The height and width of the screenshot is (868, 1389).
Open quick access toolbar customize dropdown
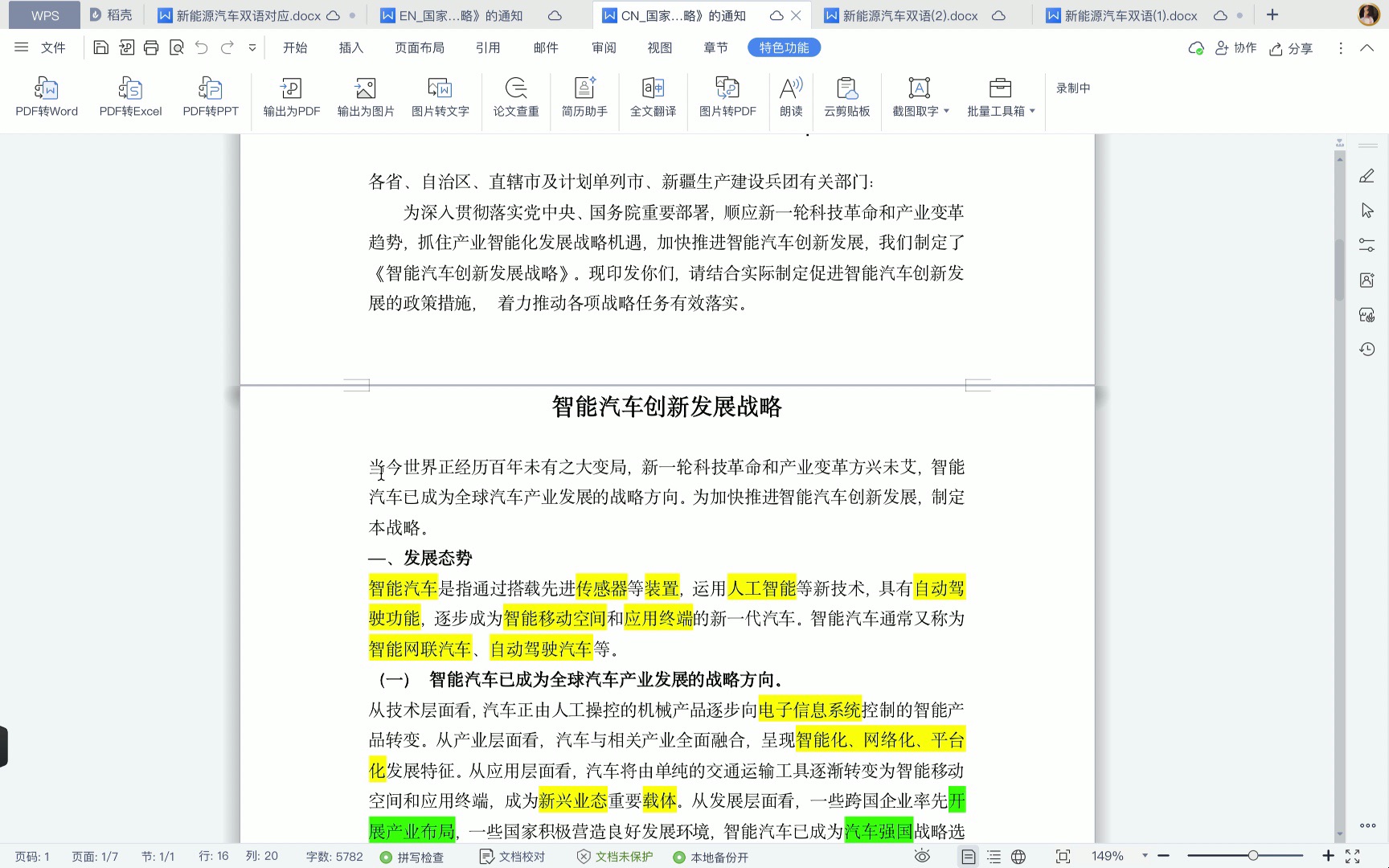coord(252,47)
